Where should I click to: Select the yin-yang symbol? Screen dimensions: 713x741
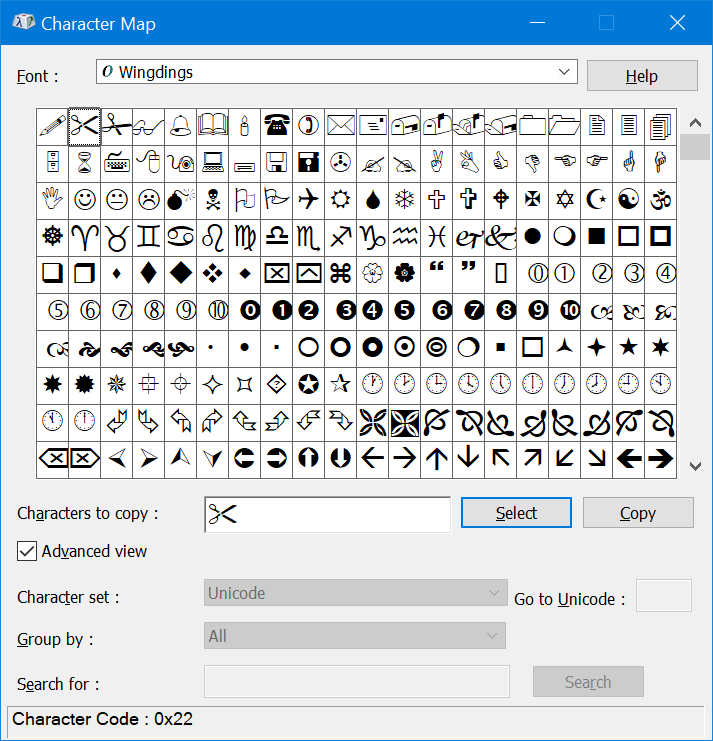point(628,199)
